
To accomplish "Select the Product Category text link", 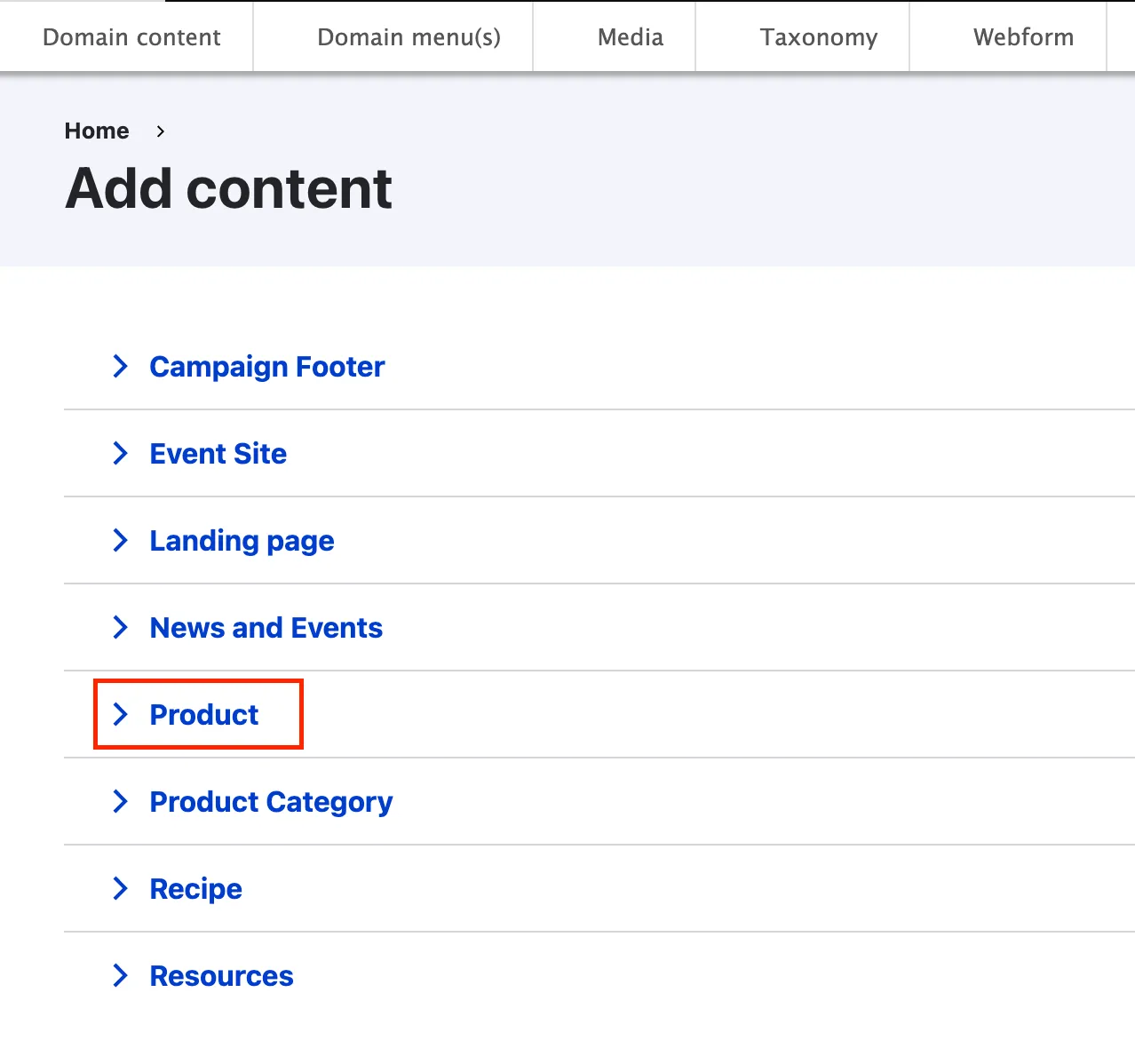I will [x=271, y=802].
